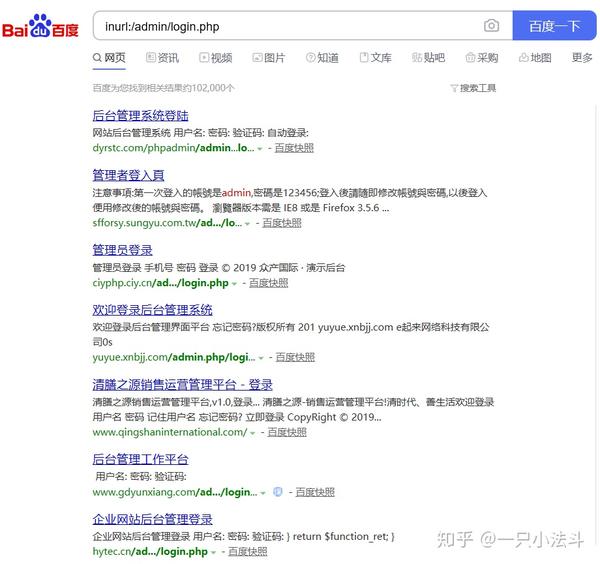This screenshot has width=600, height=564.
Task: Switch to the 视频 tab
Action: [216, 58]
